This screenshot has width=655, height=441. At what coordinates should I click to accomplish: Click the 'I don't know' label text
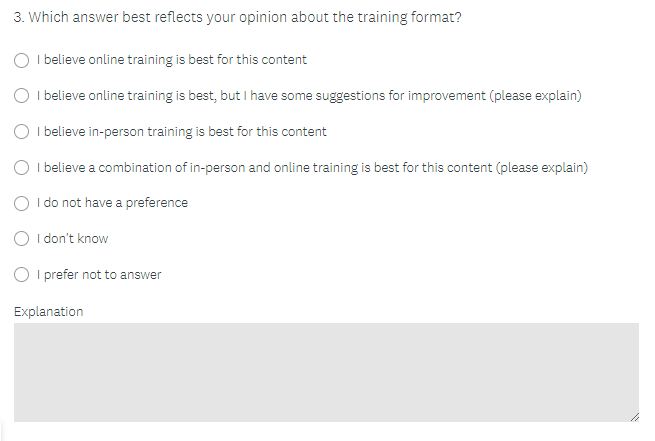[x=72, y=239]
